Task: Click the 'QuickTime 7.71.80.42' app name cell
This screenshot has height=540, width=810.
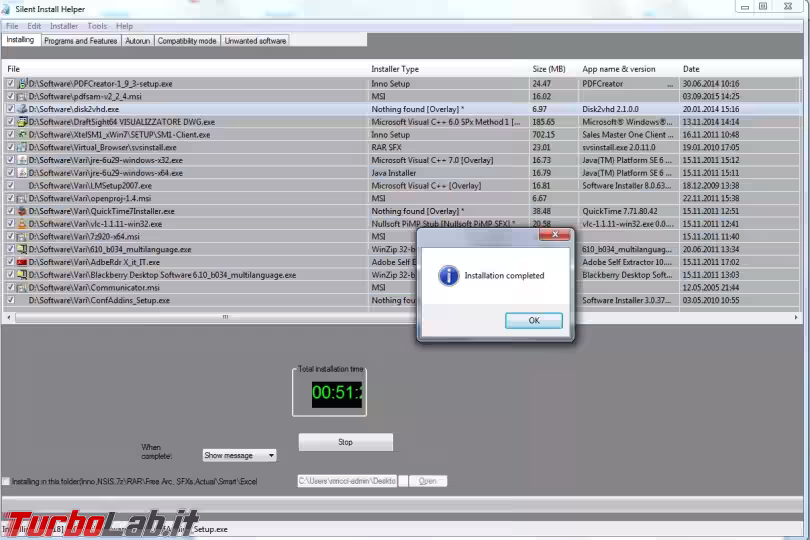Action: (620, 211)
